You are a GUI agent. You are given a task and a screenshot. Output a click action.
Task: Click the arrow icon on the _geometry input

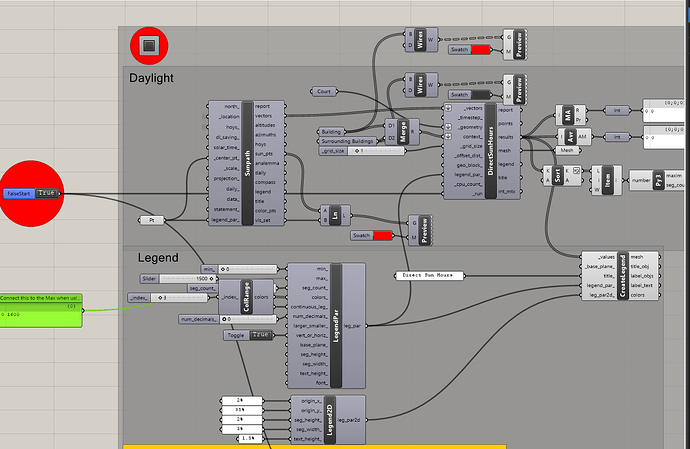[448, 127]
